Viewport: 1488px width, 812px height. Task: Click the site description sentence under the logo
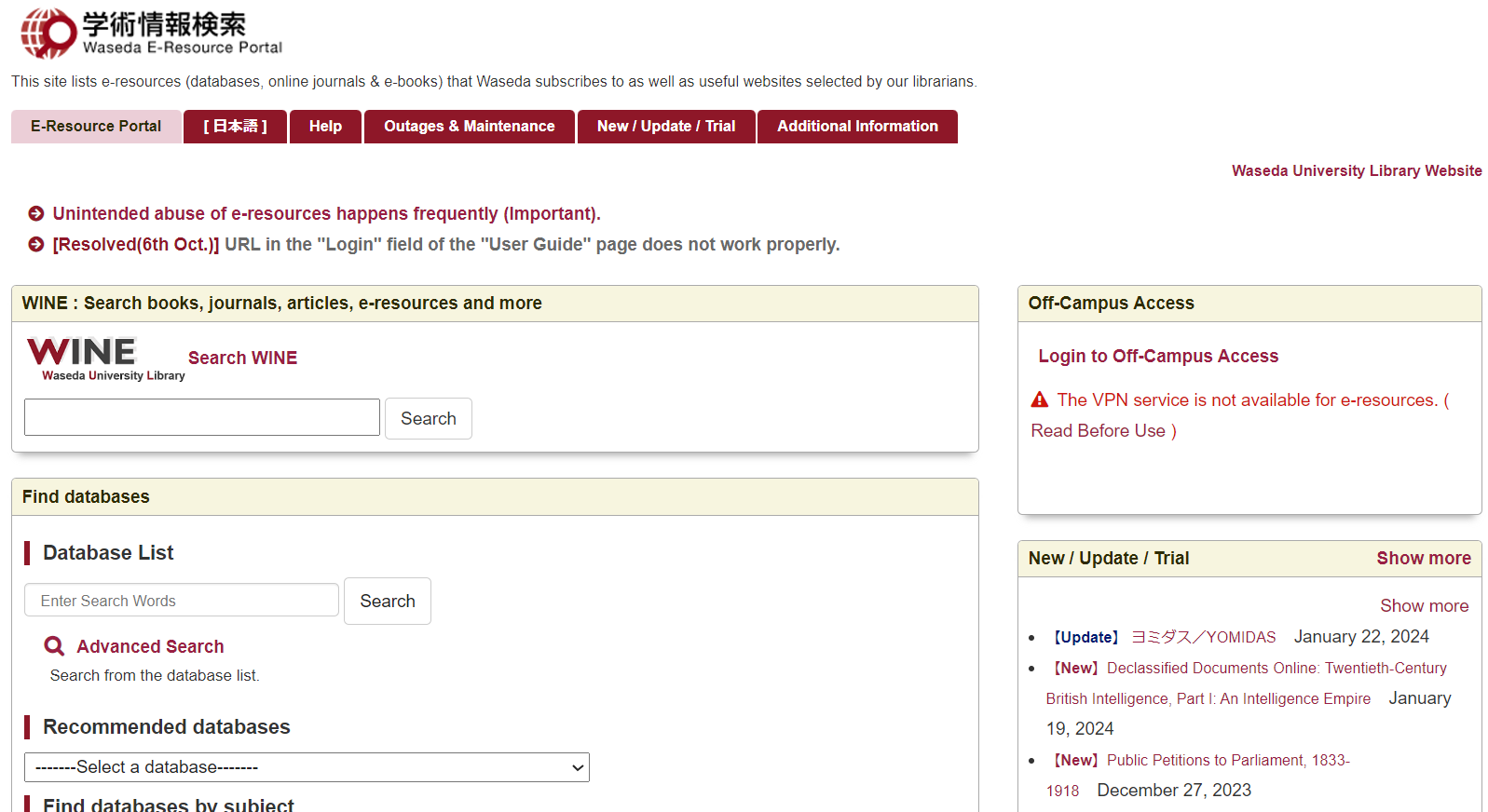point(494,82)
